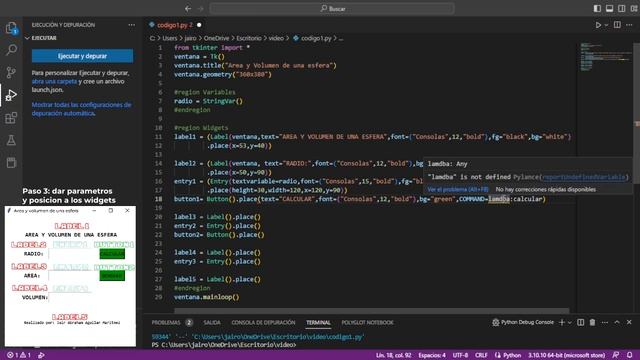Viewport: 640px width, 360px height.
Task: Click green CALCULAR button in preview window
Action: [112, 254]
